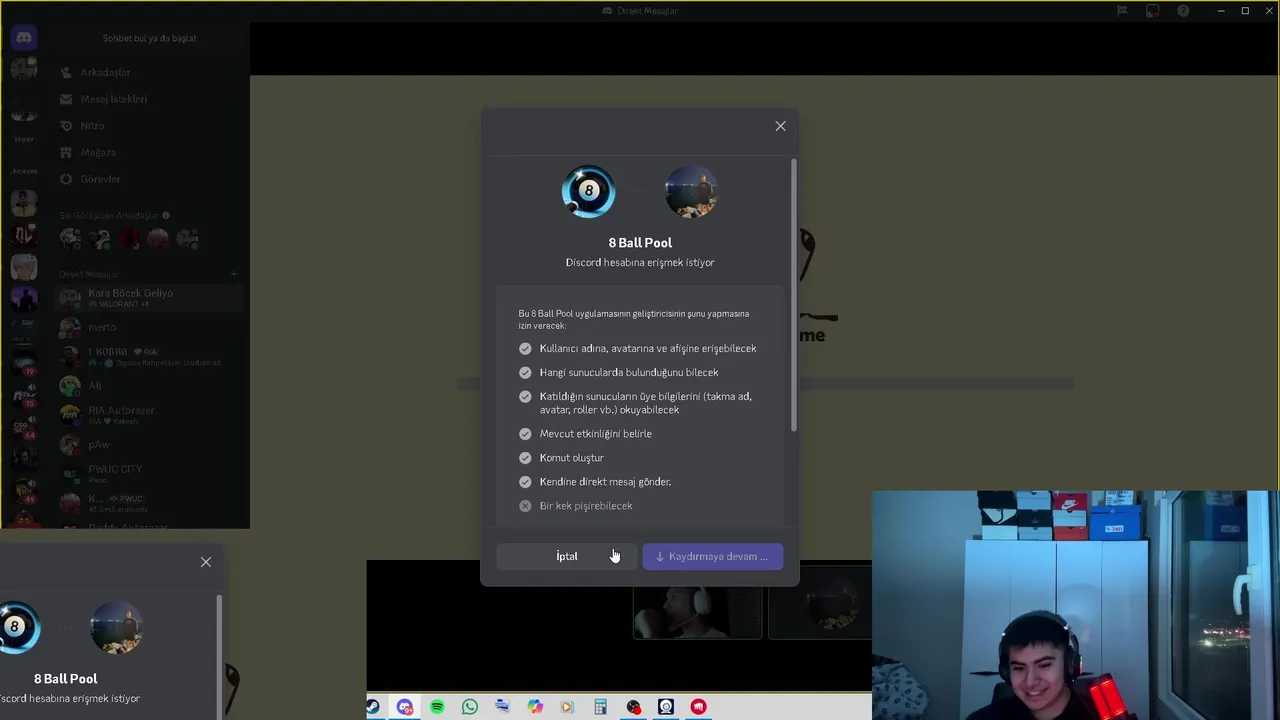Open Copilot from the taskbar
The image size is (1280, 720).
pos(535,707)
